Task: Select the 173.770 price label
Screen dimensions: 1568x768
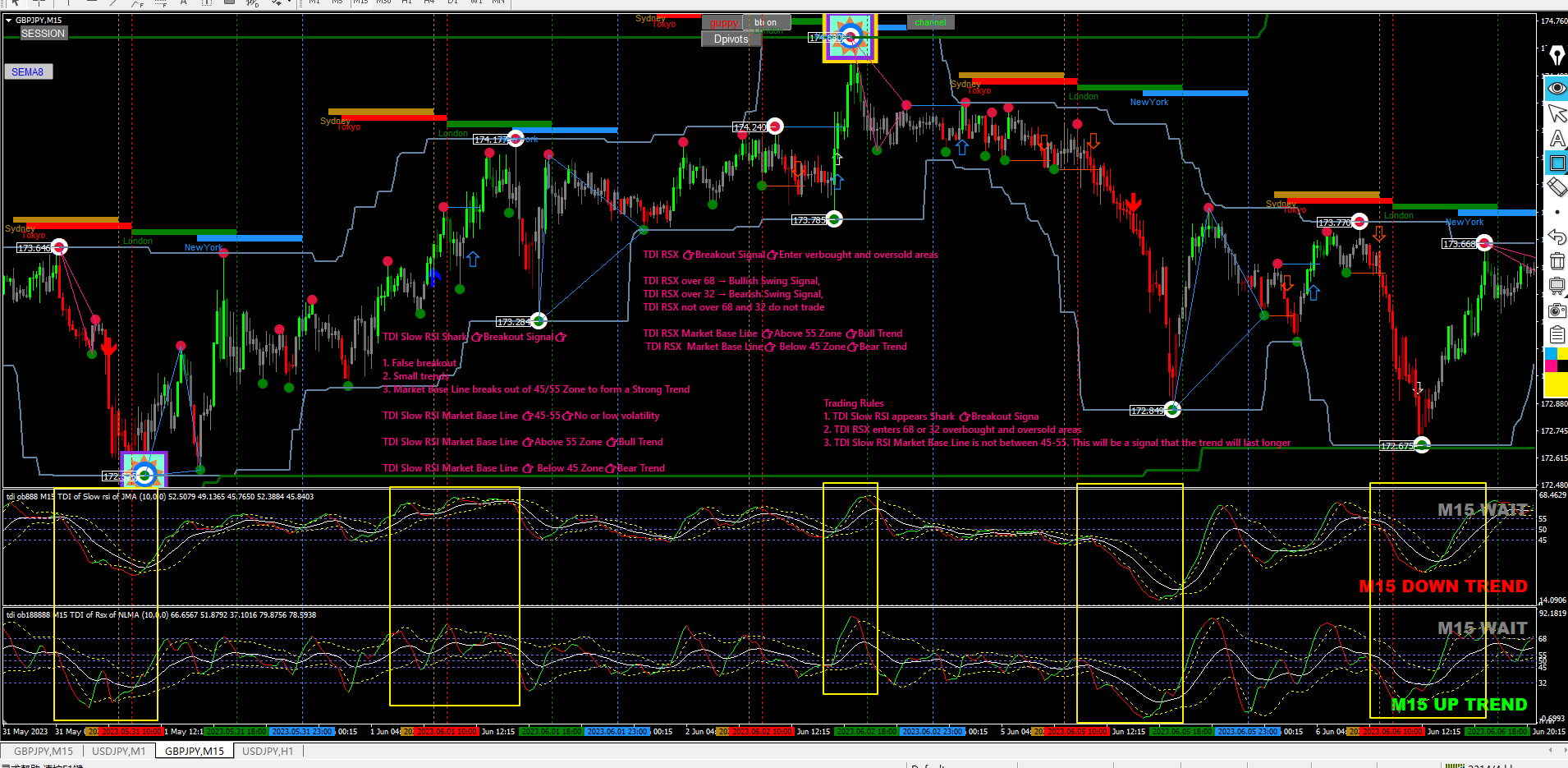Action: click(x=1334, y=223)
